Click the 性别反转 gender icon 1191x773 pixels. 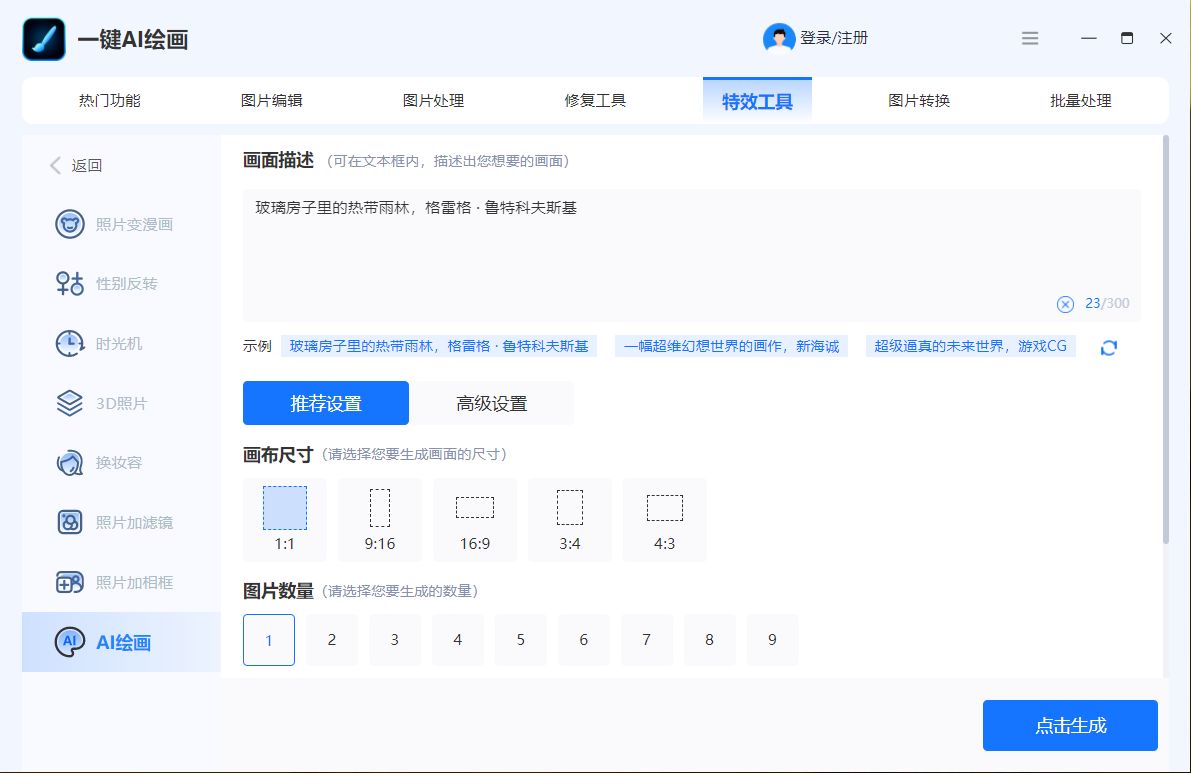[70, 283]
